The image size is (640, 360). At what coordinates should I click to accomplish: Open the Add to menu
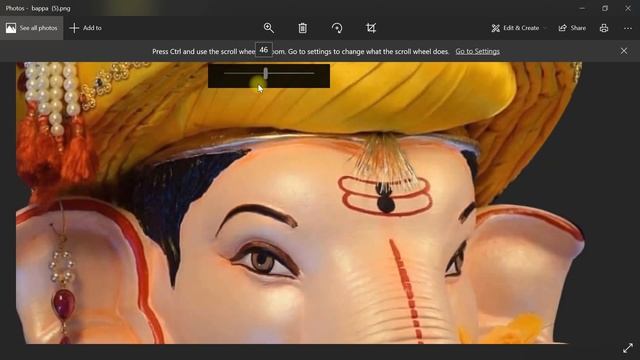point(86,28)
